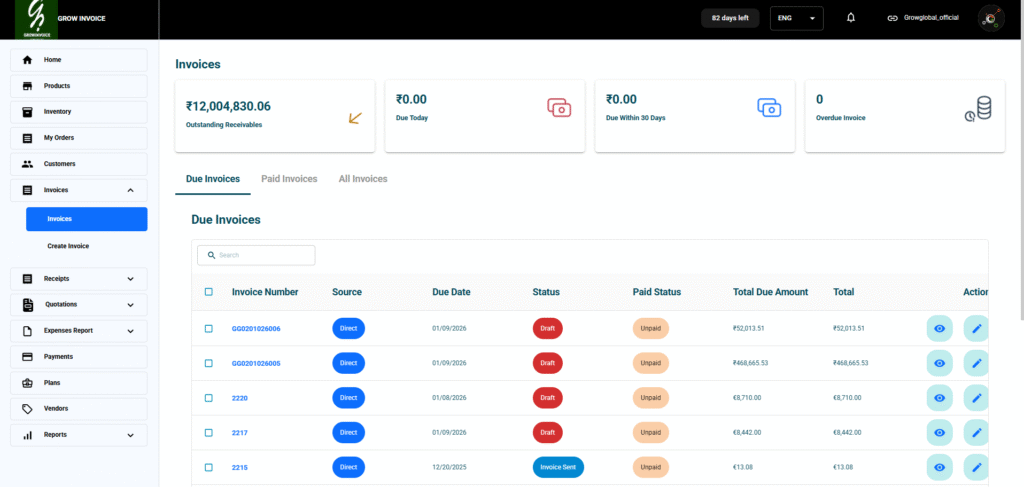
Task: Click the edit pencil for invoice GG0201026006
Action: click(x=976, y=328)
